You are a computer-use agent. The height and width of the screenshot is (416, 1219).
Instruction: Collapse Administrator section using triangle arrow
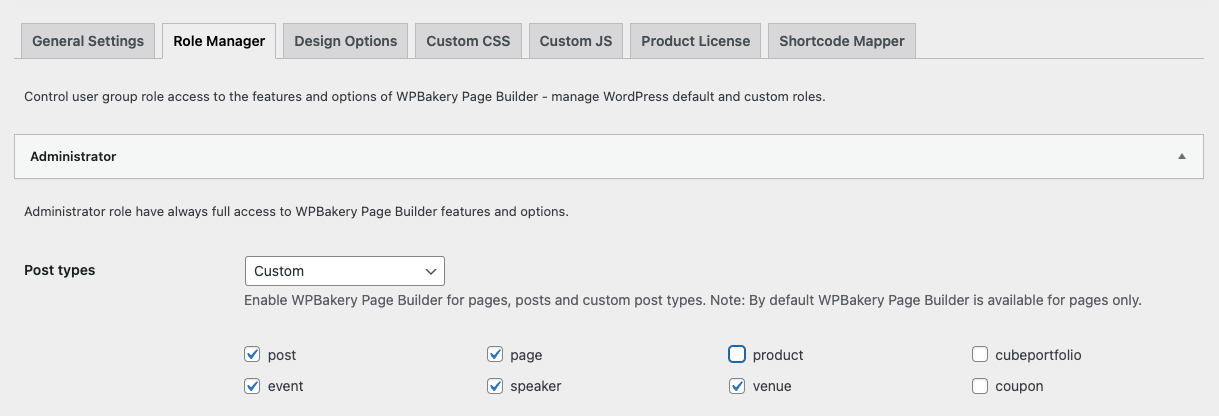tap(1182, 157)
